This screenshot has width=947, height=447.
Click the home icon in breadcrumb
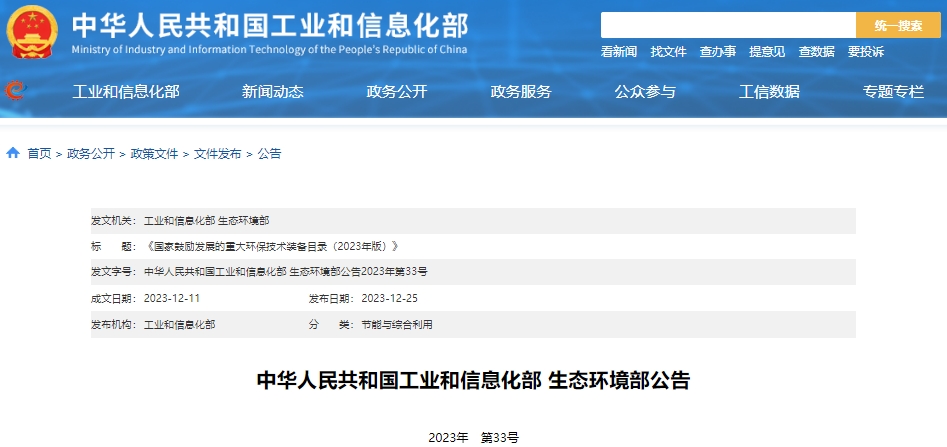[13, 154]
